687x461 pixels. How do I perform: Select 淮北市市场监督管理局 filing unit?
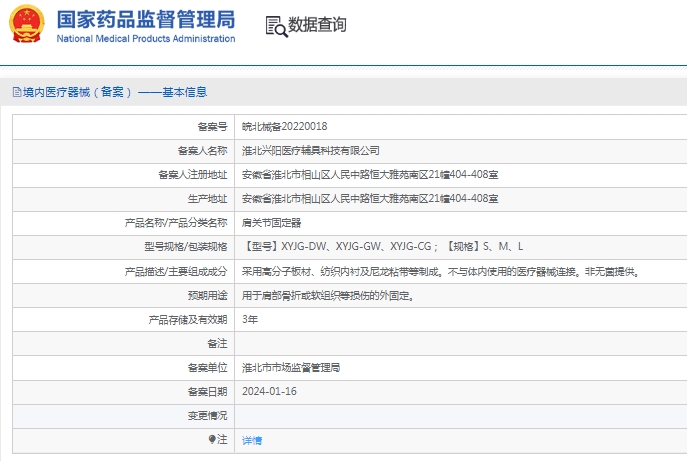tap(291, 368)
